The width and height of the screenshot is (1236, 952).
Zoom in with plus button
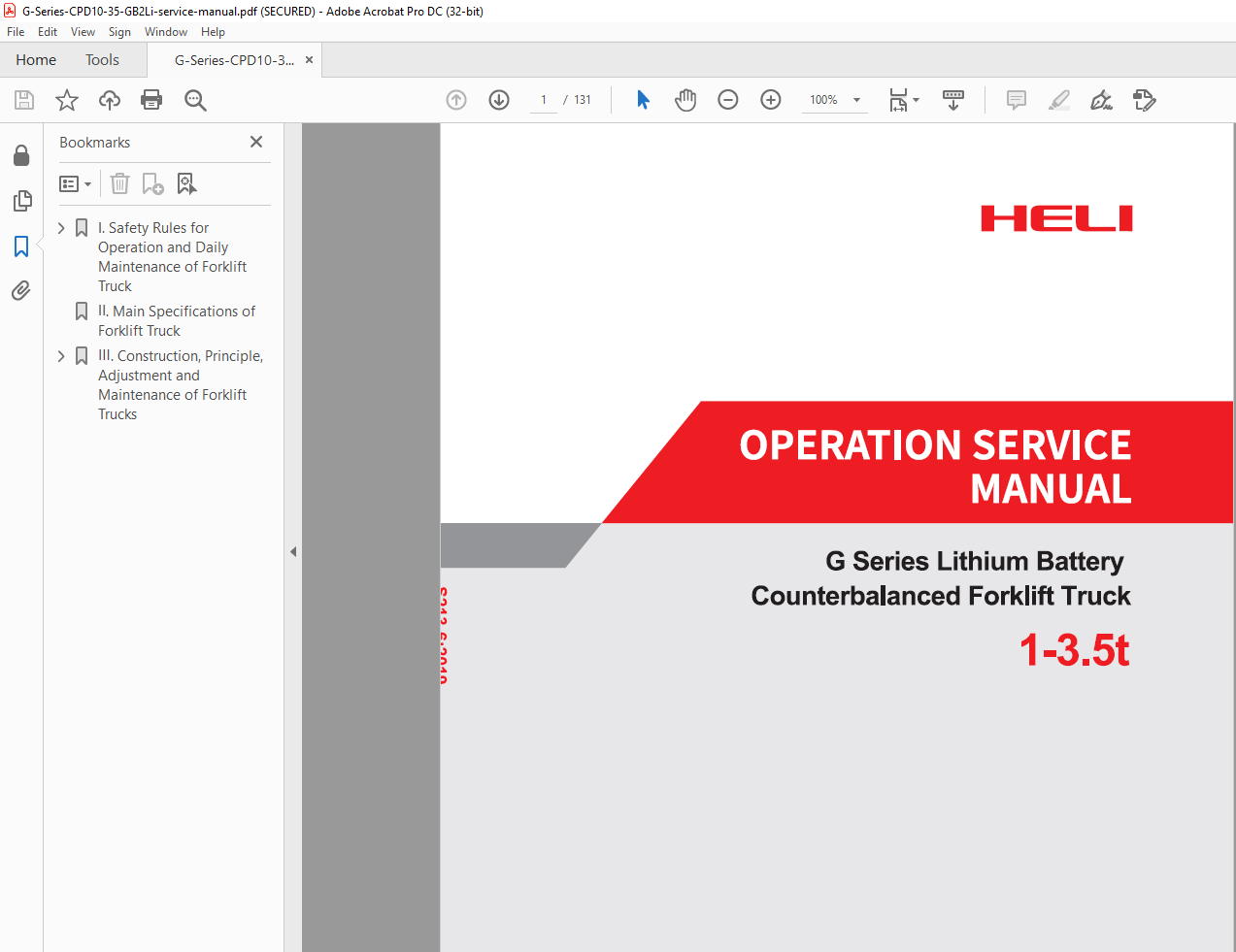click(x=771, y=100)
